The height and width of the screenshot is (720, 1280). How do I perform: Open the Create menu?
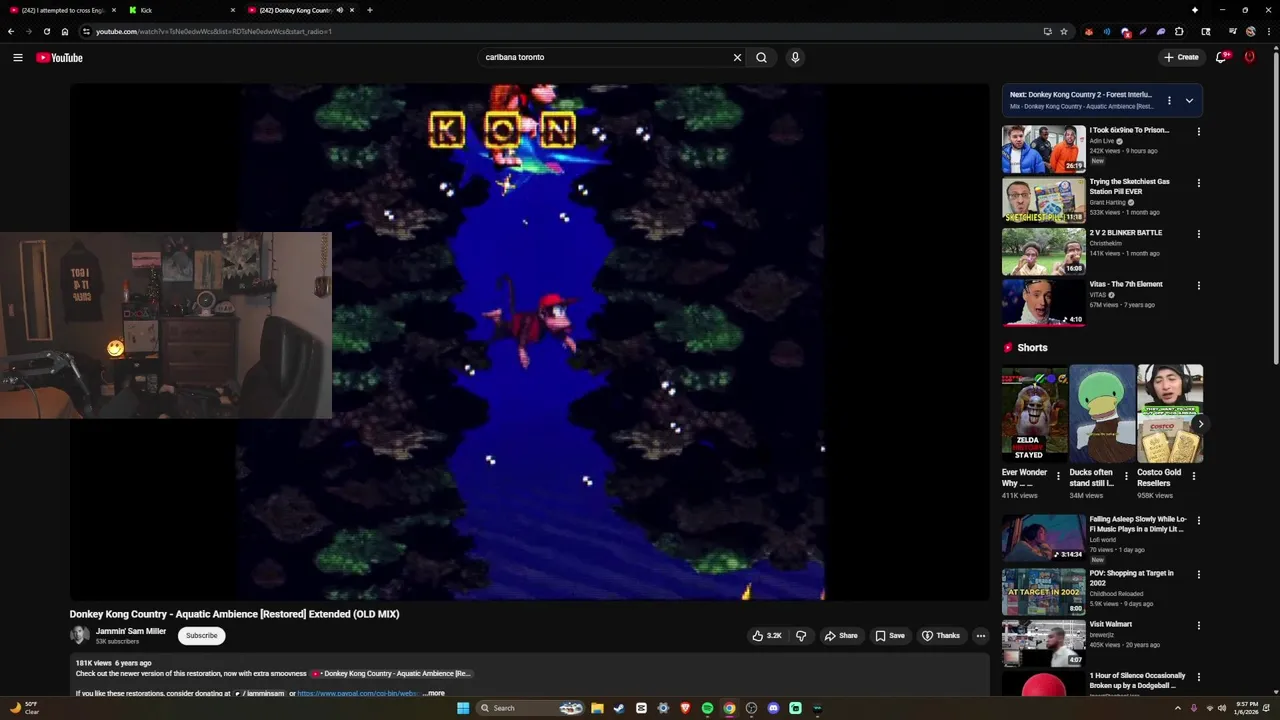point(1181,57)
